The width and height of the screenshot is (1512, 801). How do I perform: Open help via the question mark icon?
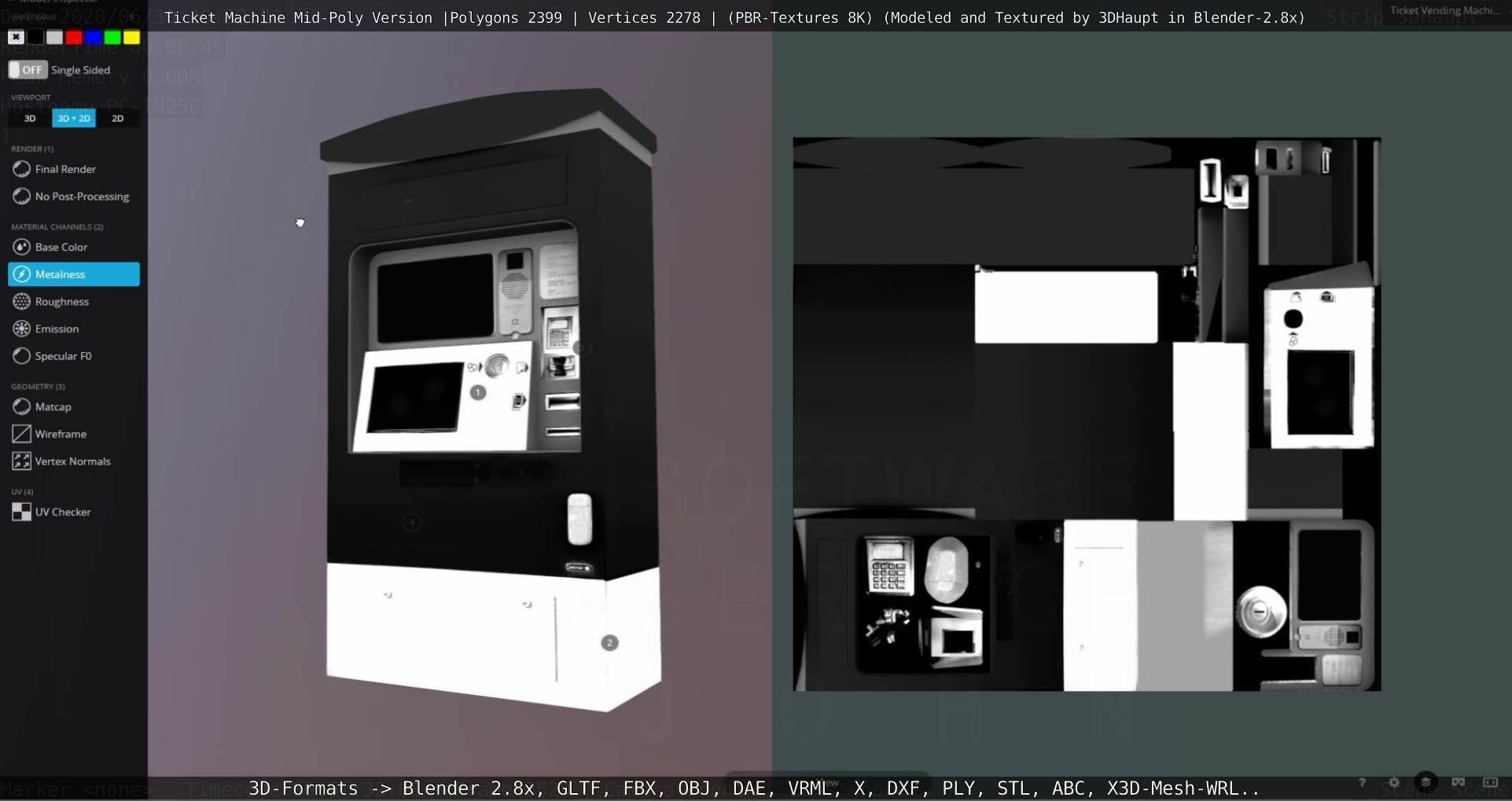coord(1362,783)
